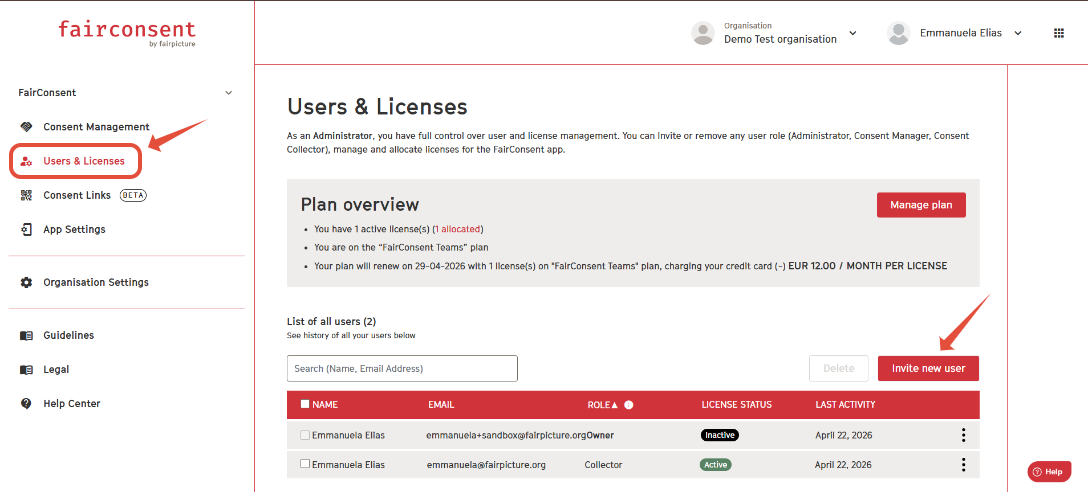Sort the table by ROLE column

[x=602, y=405]
